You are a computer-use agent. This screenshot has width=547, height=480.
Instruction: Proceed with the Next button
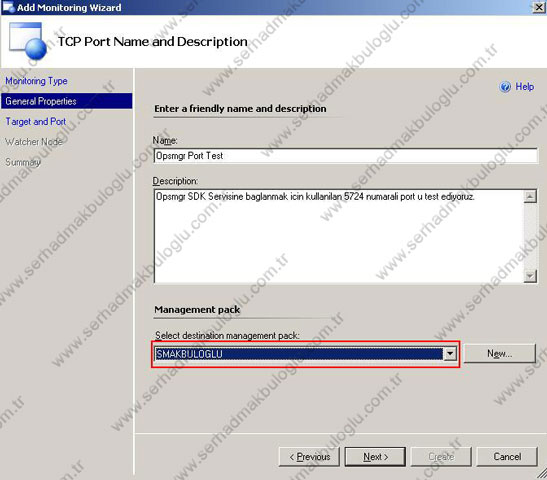pyautogui.click(x=375, y=457)
